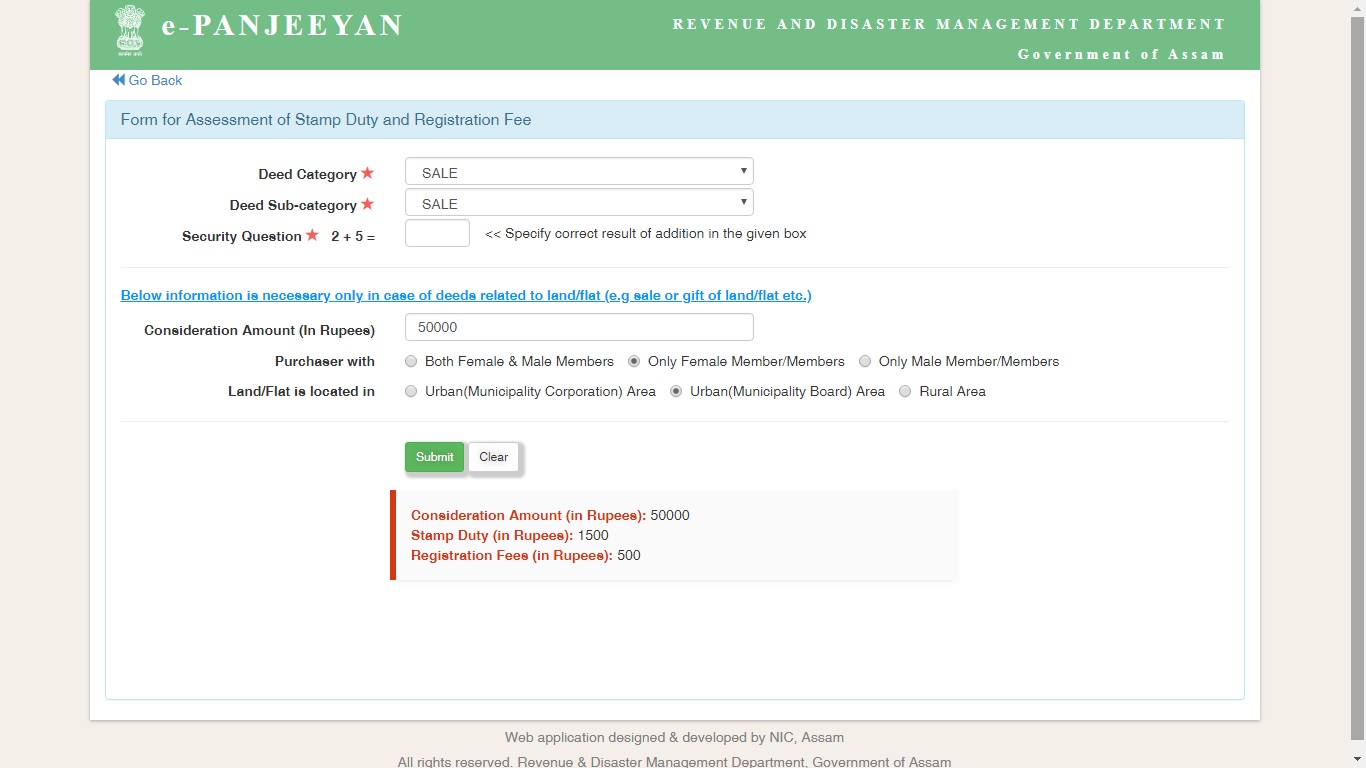Click the Go Back rewind arrows icon
Image resolution: width=1366 pixels, height=768 pixels.
click(x=117, y=80)
